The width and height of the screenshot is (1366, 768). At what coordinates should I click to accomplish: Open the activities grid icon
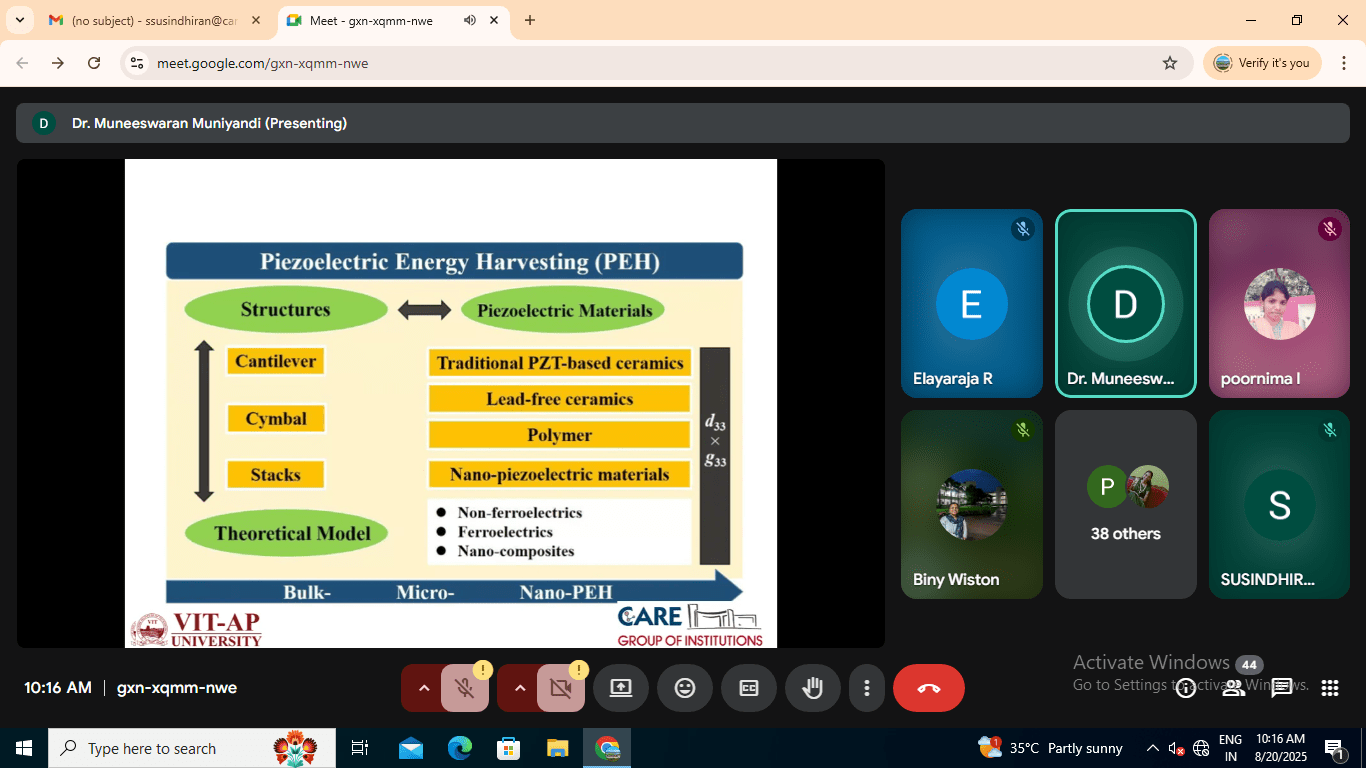click(x=1329, y=687)
